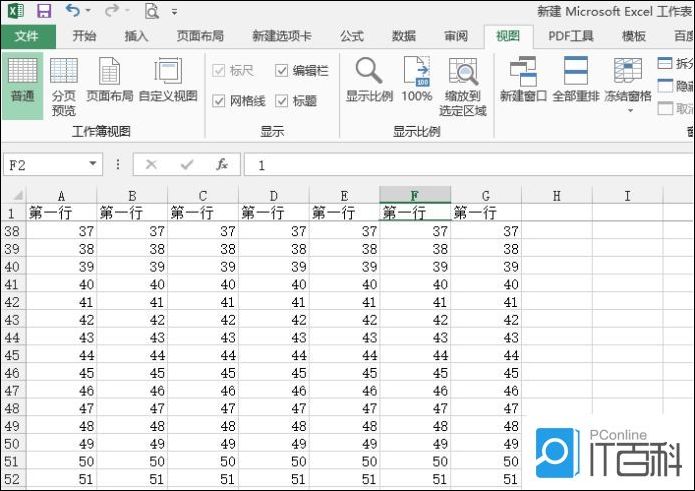Image resolution: width=695 pixels, height=491 pixels.
Task: Select row header 52
Action: click(13, 479)
